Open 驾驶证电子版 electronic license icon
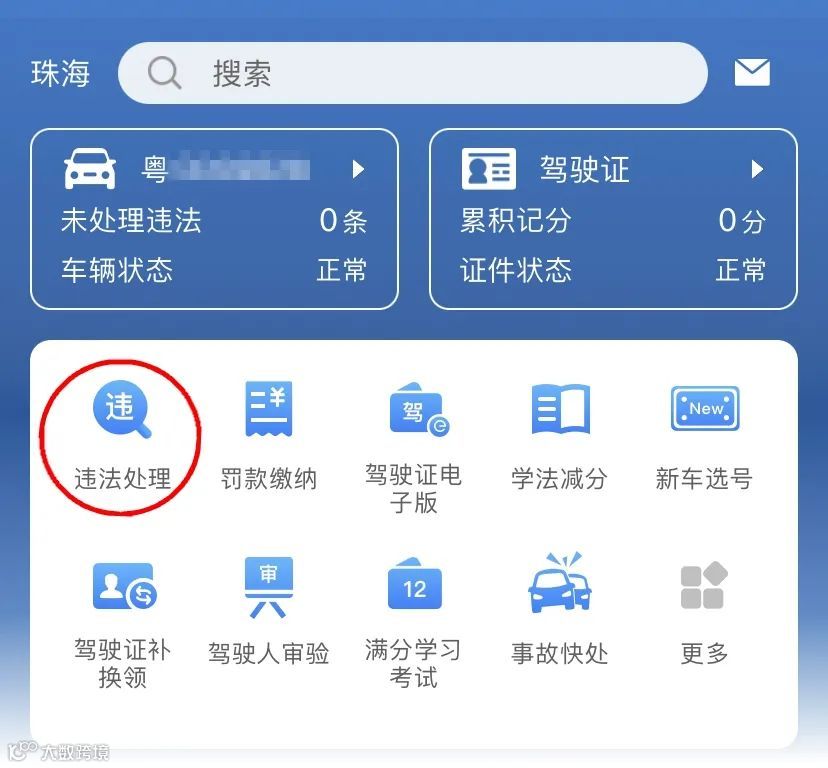Viewport: 828px width, 768px height. [419, 409]
